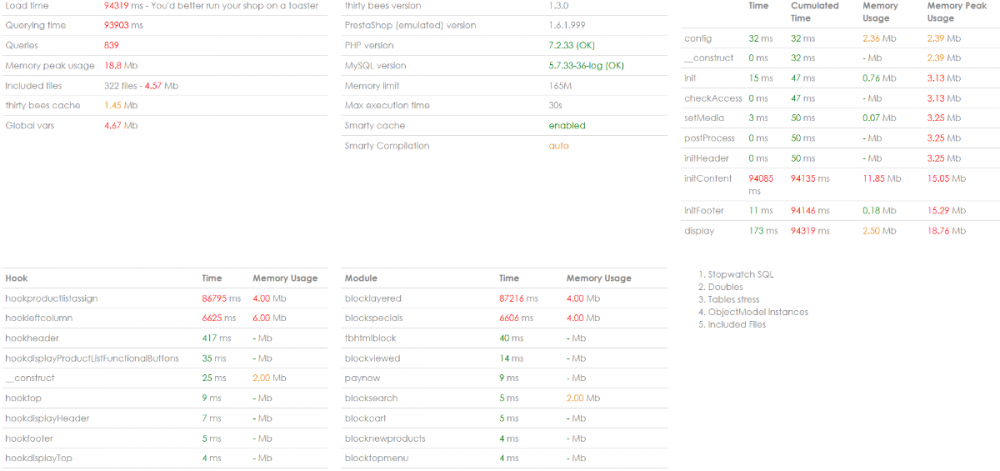
Task: Select the Queries count 839
Action: tap(112, 46)
